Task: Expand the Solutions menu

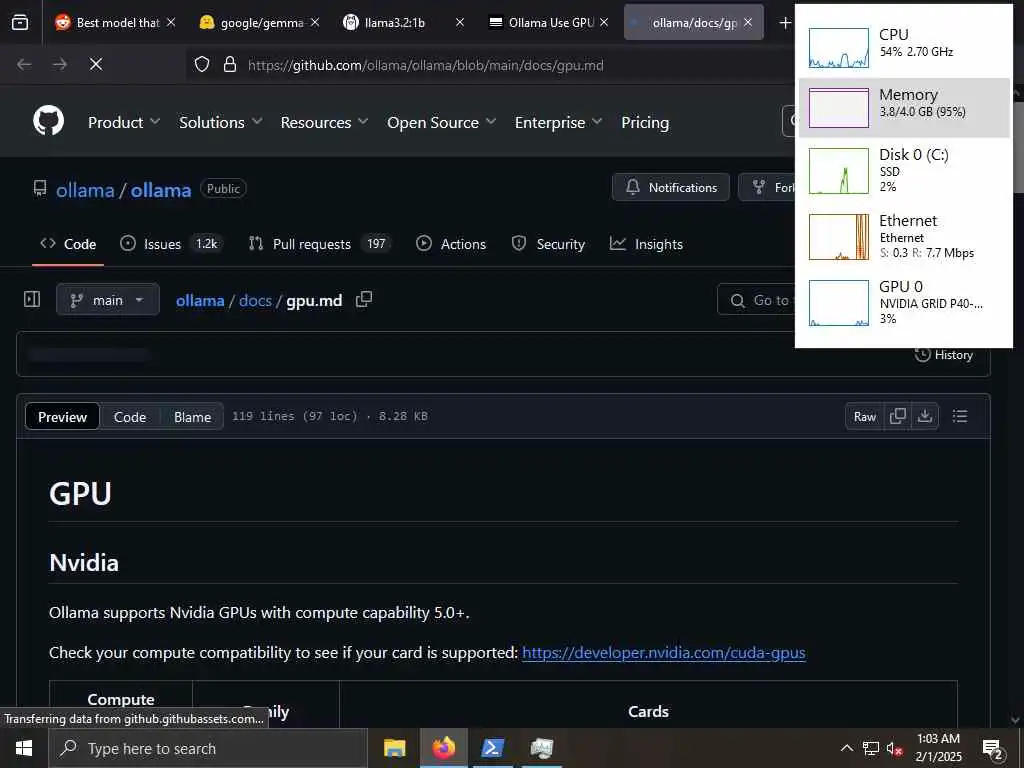Action: pyautogui.click(x=221, y=122)
